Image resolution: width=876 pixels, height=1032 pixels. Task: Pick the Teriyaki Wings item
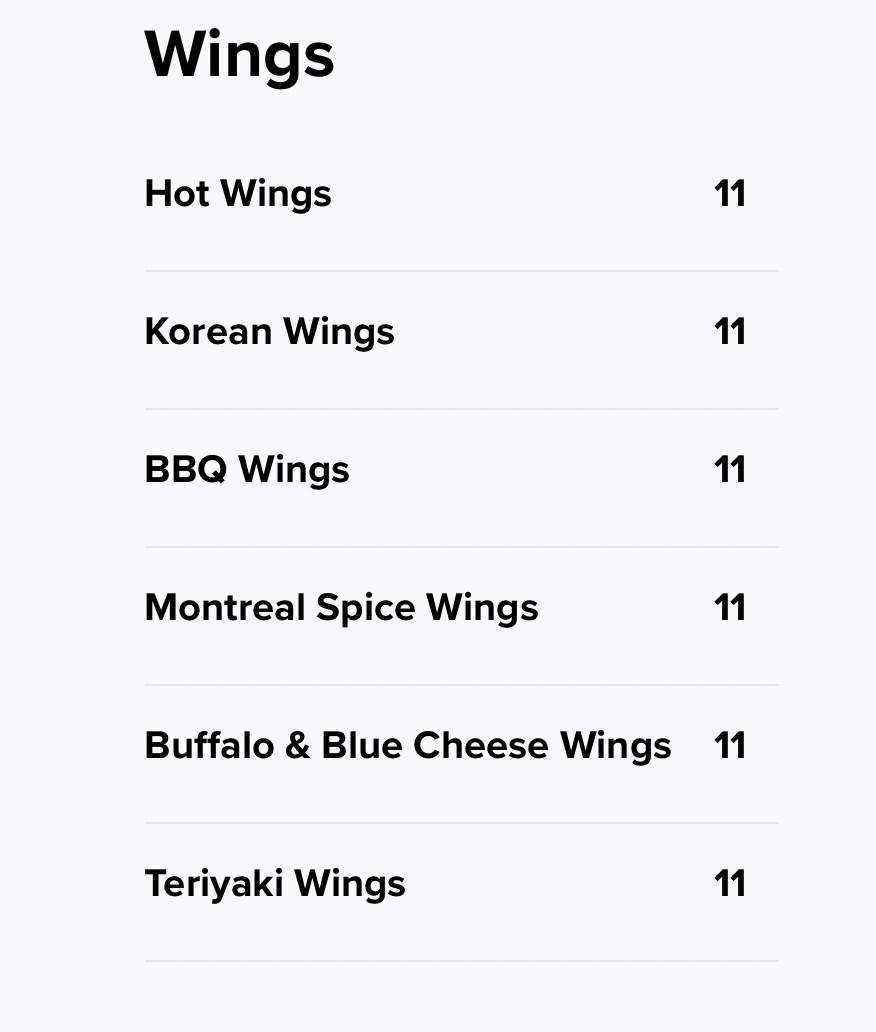(x=275, y=883)
